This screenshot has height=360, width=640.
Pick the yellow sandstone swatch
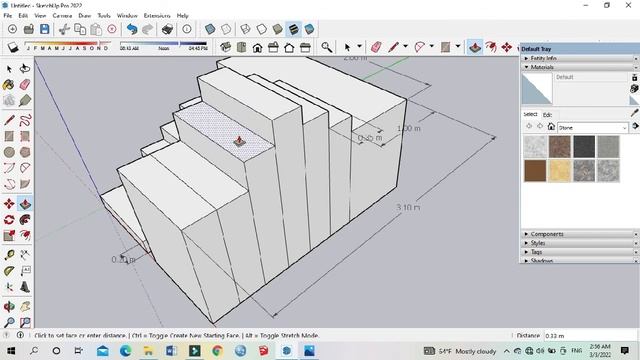pos(559,171)
